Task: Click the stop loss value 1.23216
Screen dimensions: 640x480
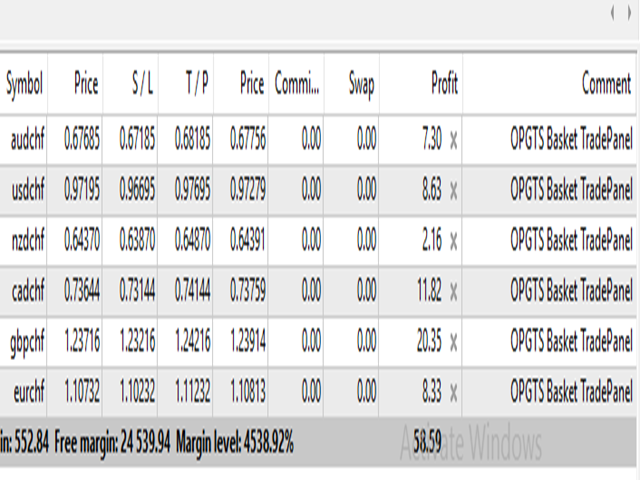Action: pos(138,340)
